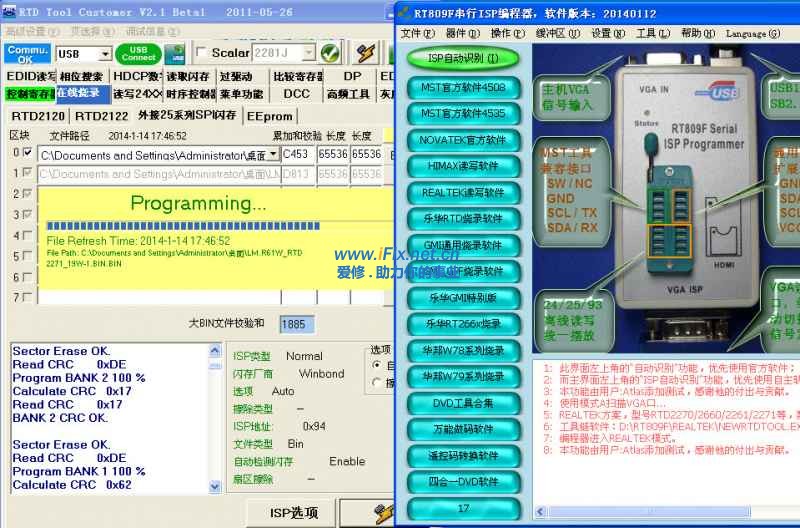Open the 缓冲区(U) menu in RT809F
Image resolution: width=800 pixels, height=528 pixels.
558,33
